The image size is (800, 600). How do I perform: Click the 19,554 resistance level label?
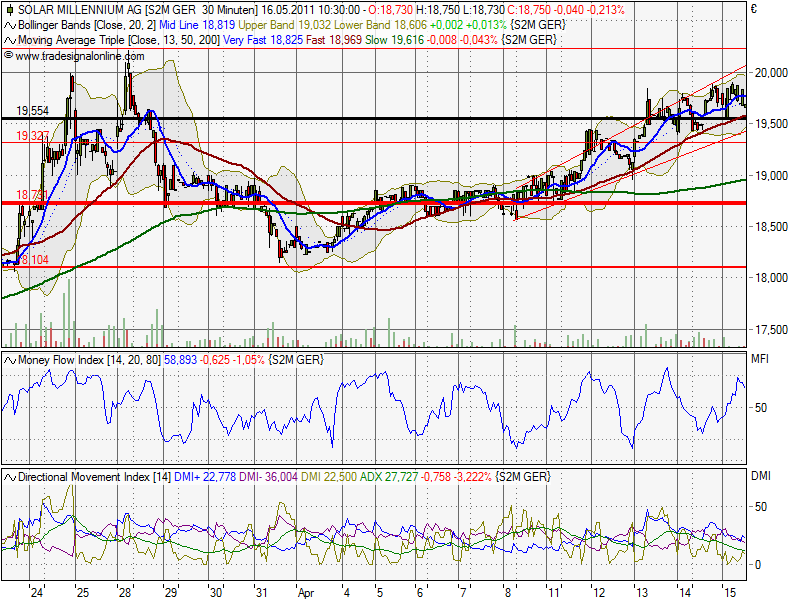pos(32,111)
